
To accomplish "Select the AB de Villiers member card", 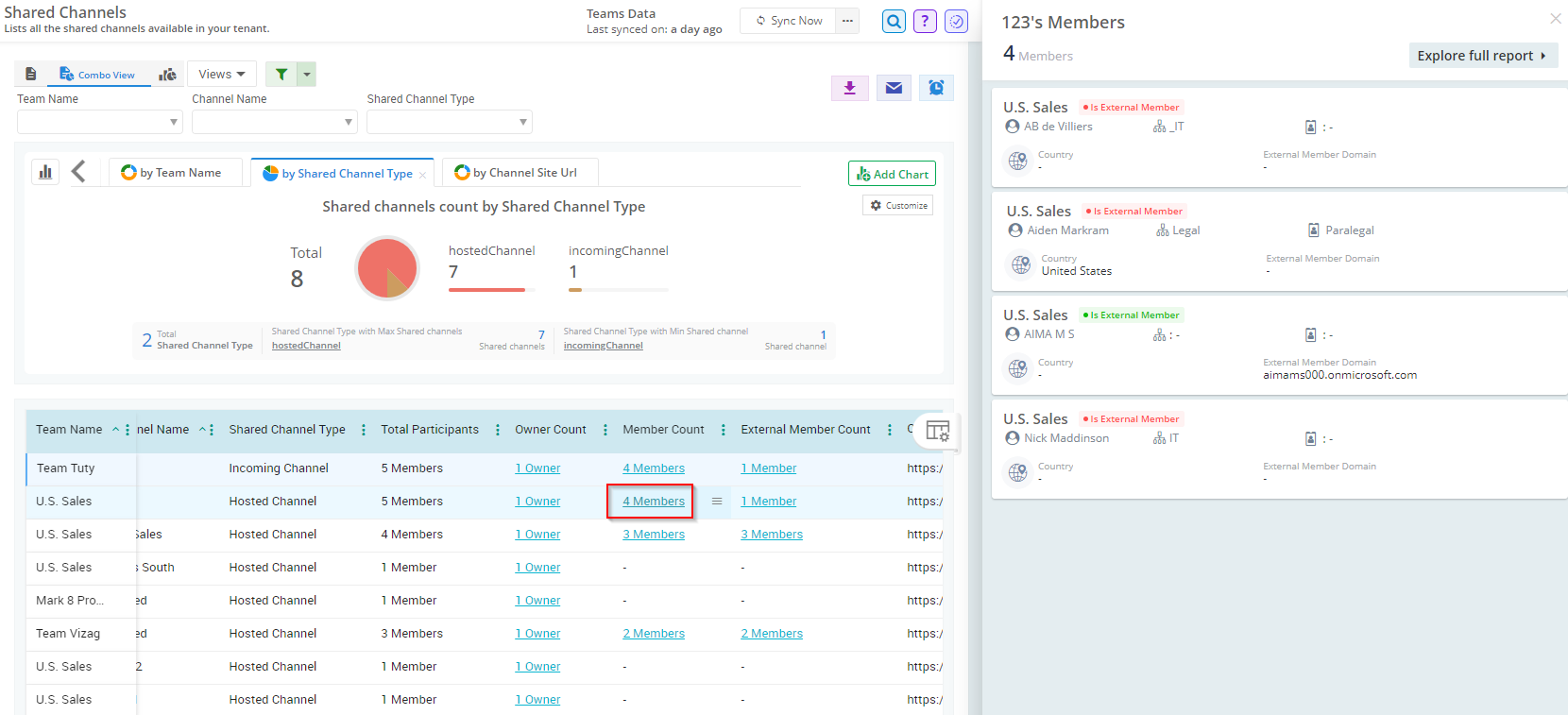I will tap(1279, 137).
